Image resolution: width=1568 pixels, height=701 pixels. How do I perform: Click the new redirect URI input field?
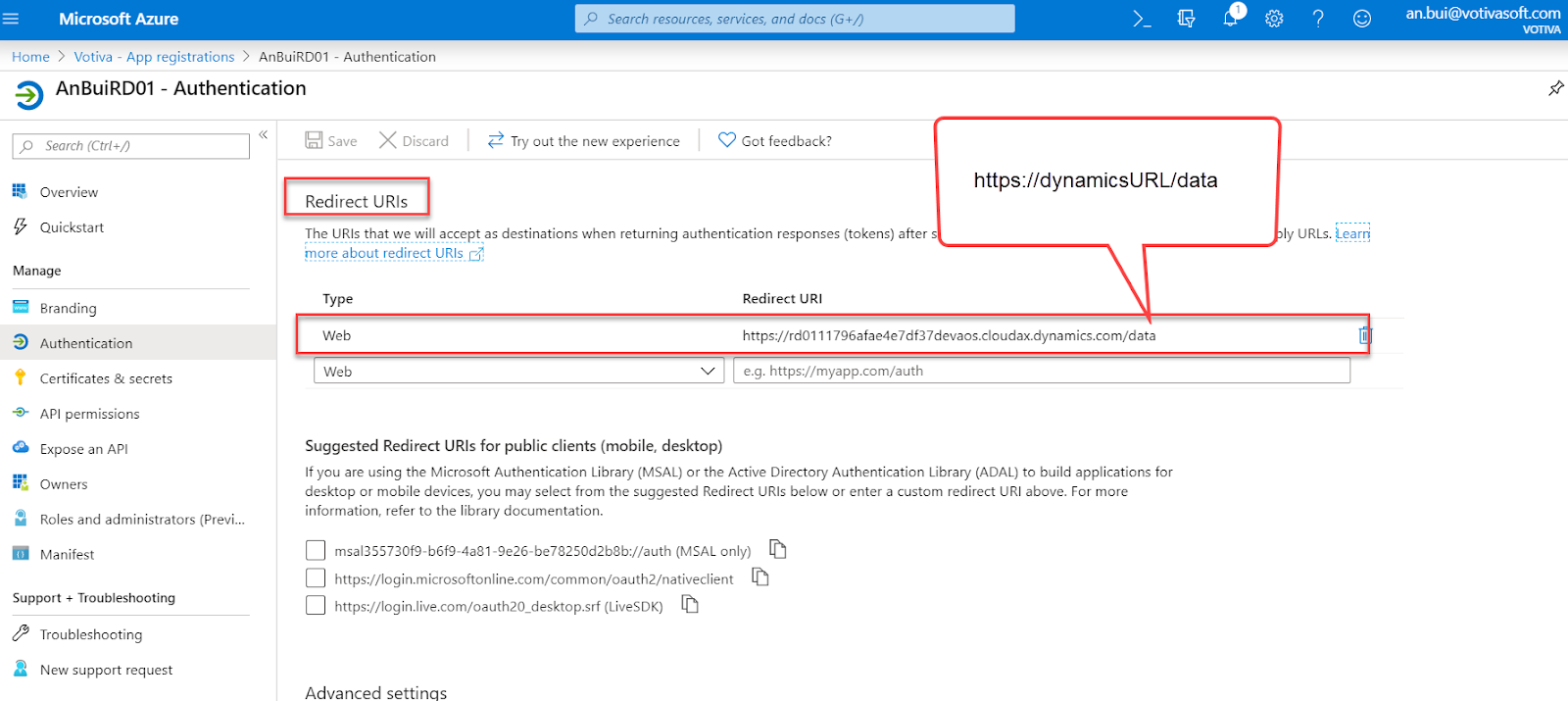(1042, 371)
